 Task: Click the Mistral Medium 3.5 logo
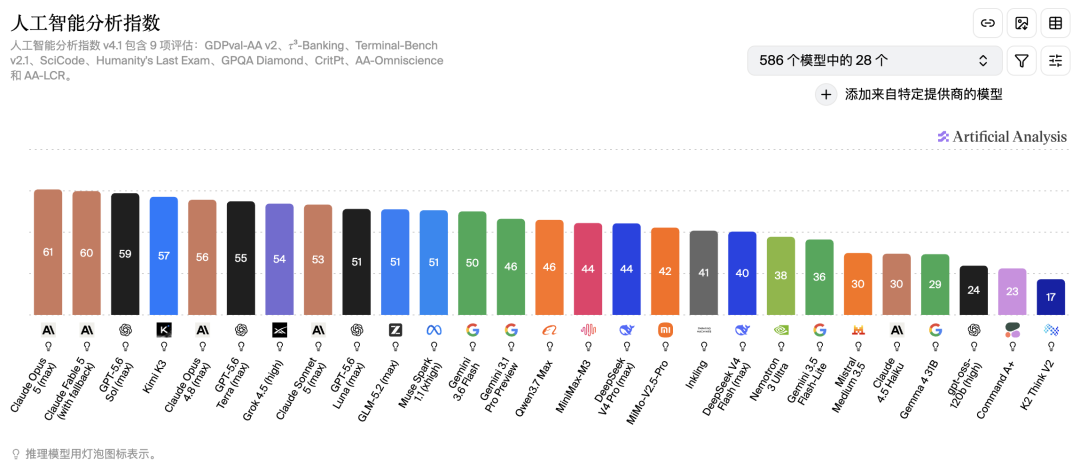click(x=858, y=330)
